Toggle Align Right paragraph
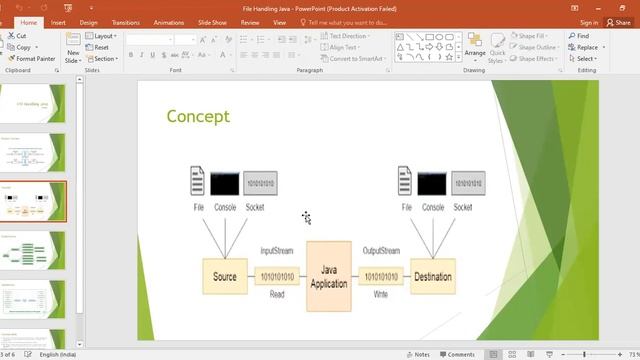The height and width of the screenshot is (360, 640). pyautogui.click(x=266, y=55)
